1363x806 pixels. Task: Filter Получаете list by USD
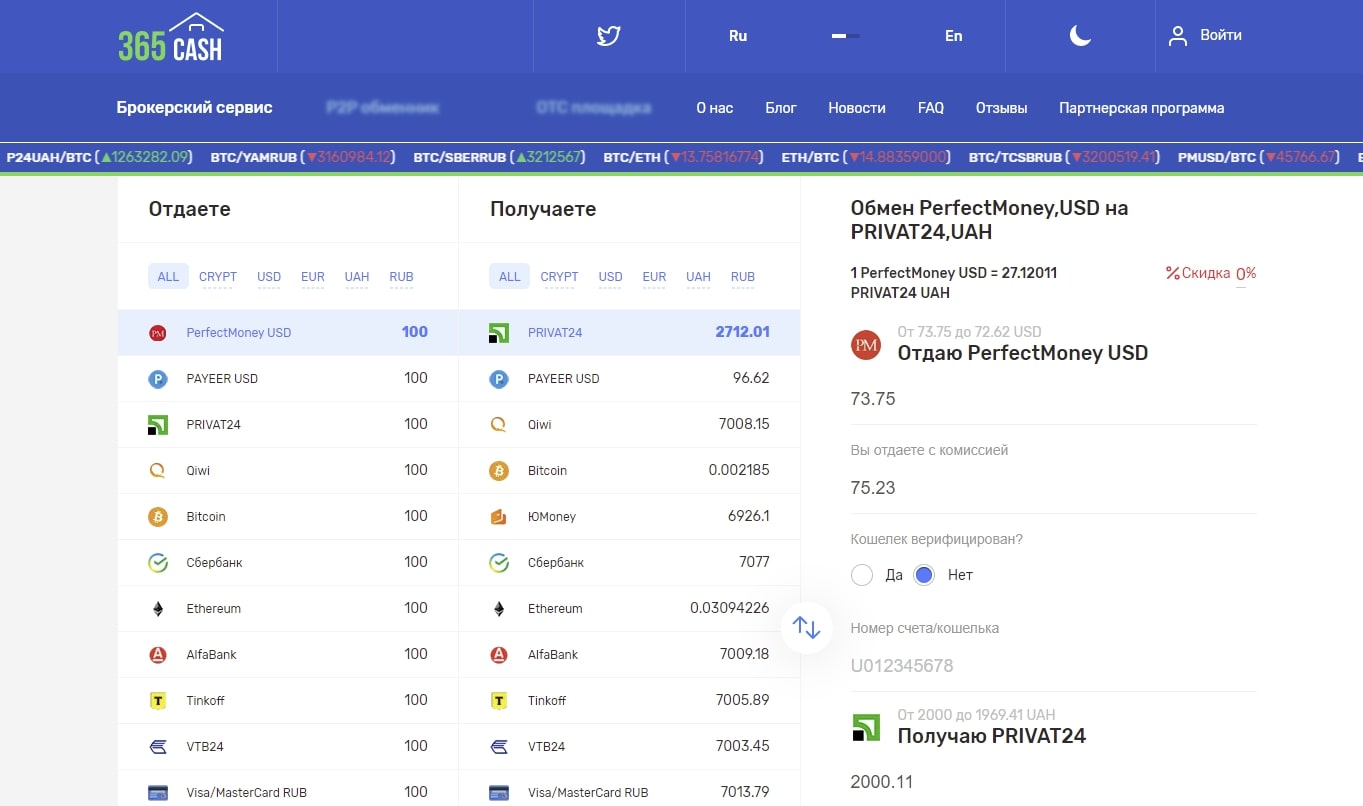click(x=610, y=277)
